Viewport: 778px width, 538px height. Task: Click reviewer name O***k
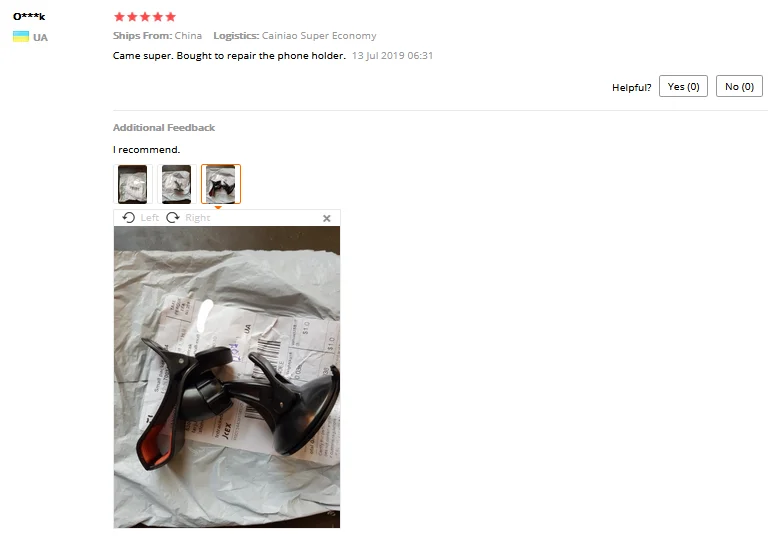[x=29, y=16]
